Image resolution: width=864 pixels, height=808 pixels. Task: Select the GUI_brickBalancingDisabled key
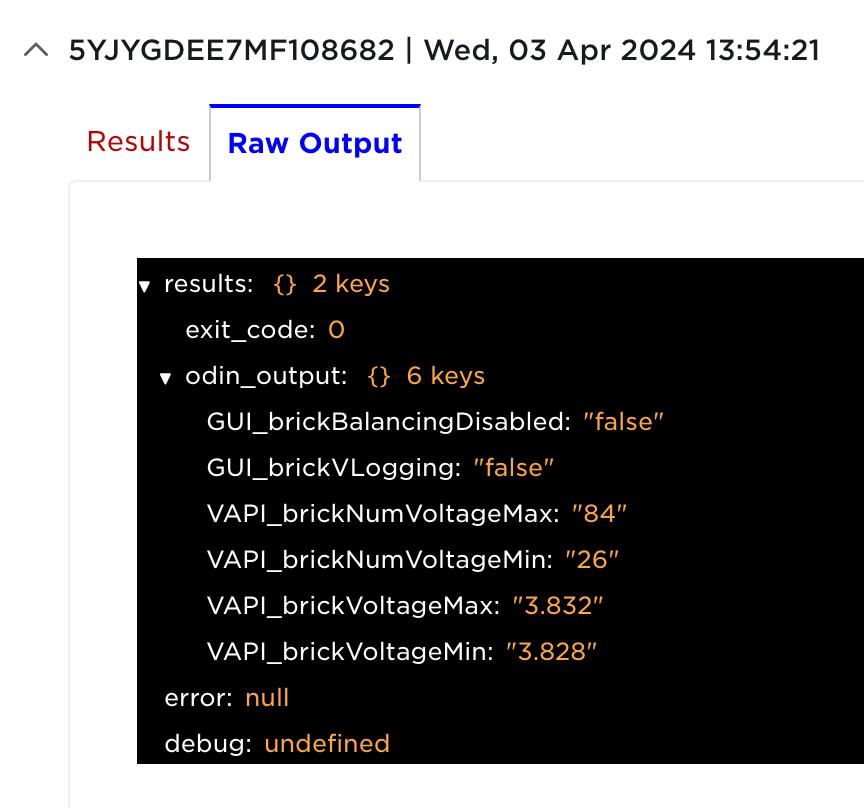(x=388, y=422)
